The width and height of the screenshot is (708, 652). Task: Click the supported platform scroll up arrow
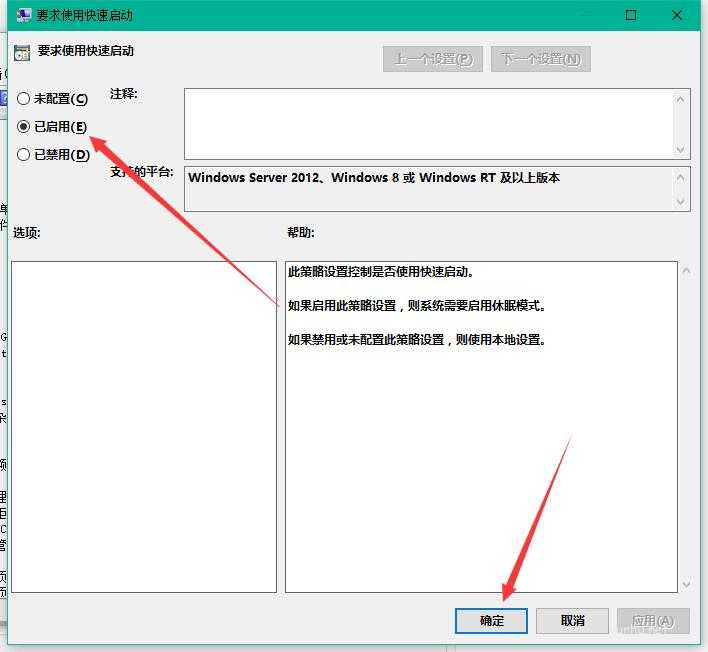click(680, 177)
